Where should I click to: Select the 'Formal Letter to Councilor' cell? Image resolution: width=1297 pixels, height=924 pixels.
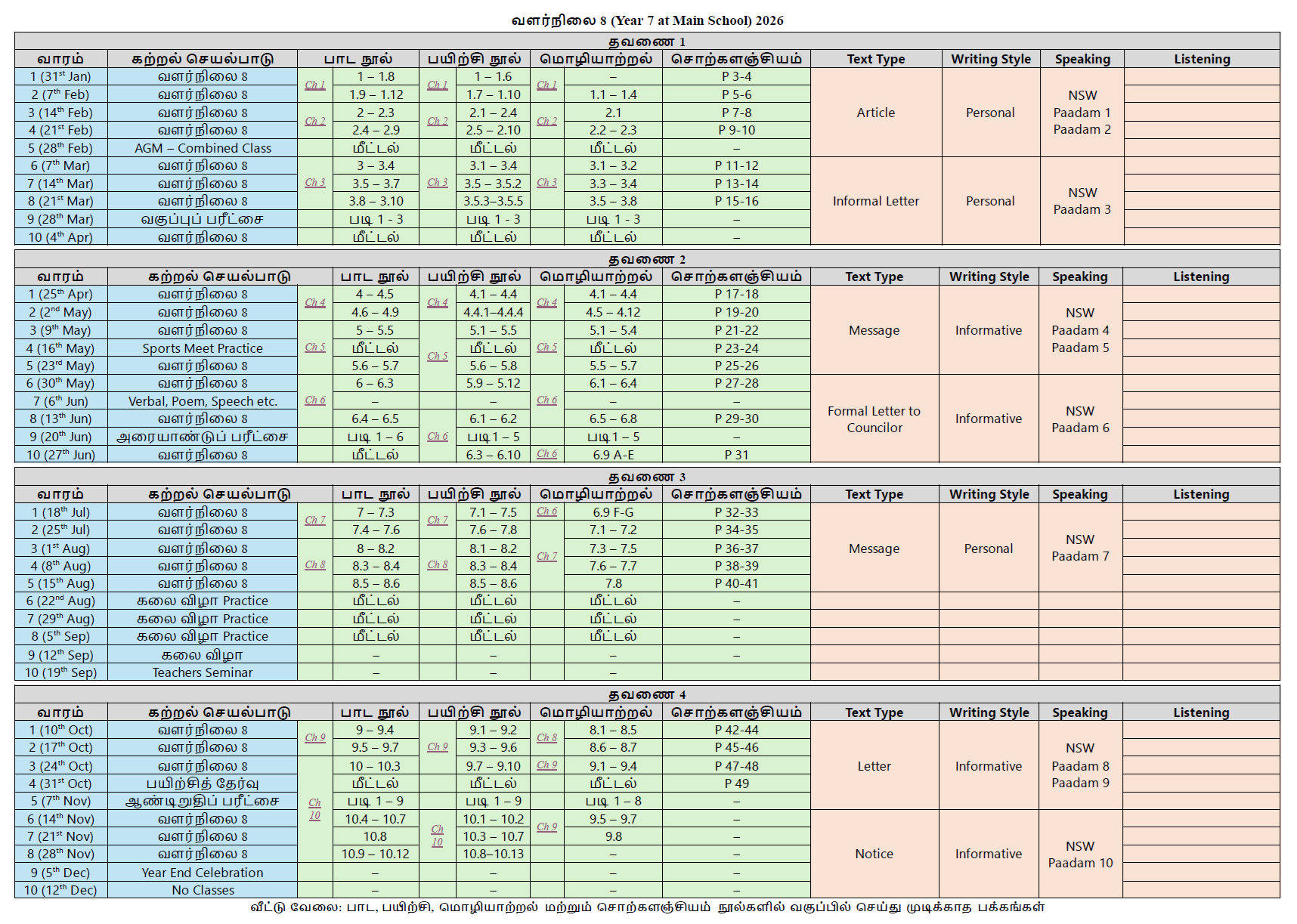[874, 419]
